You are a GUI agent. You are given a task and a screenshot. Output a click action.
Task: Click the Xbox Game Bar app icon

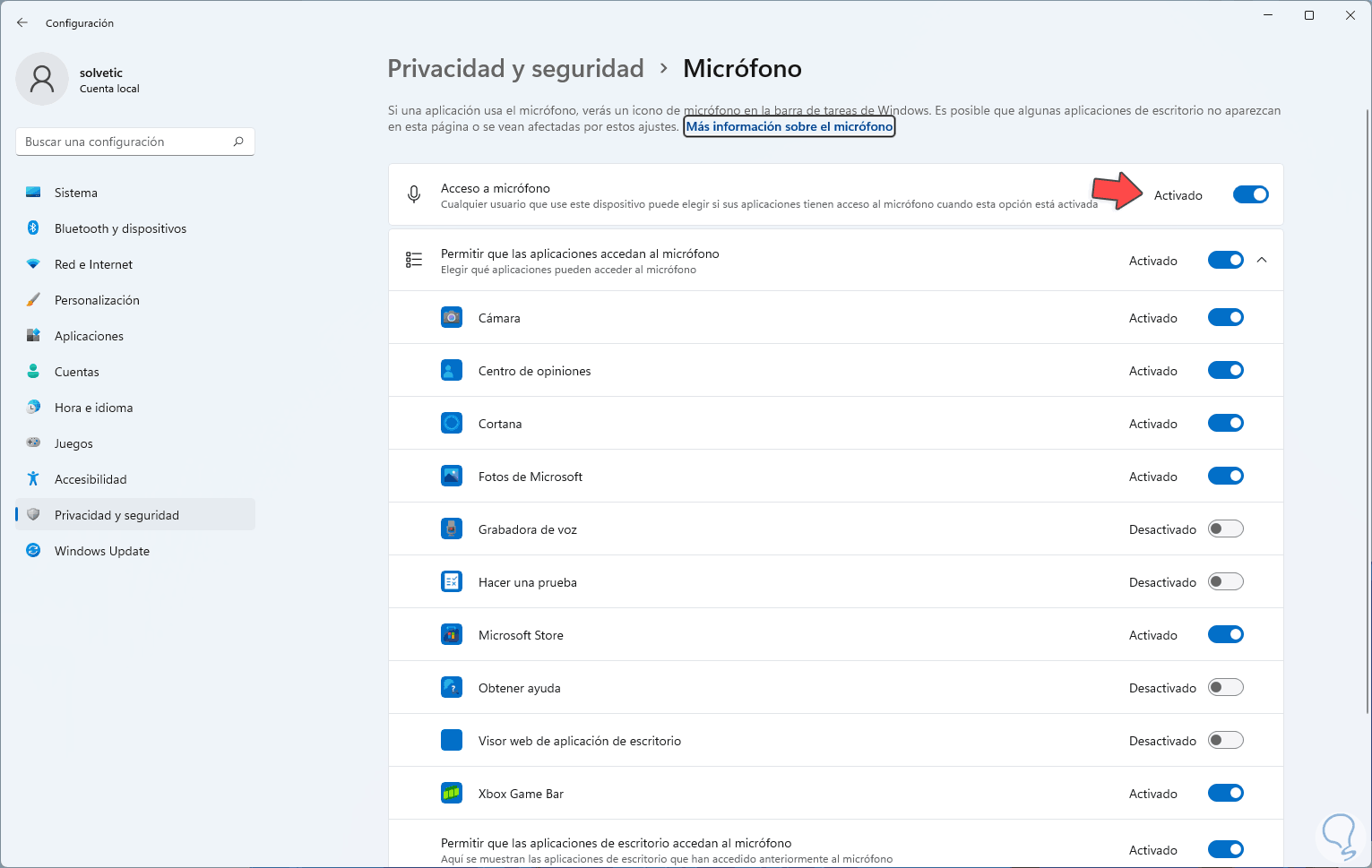pos(452,793)
